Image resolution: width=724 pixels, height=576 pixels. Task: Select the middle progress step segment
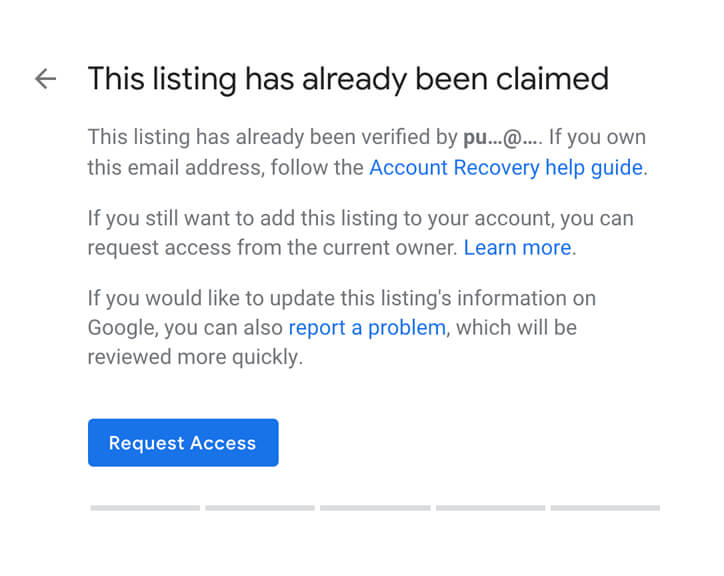375,508
